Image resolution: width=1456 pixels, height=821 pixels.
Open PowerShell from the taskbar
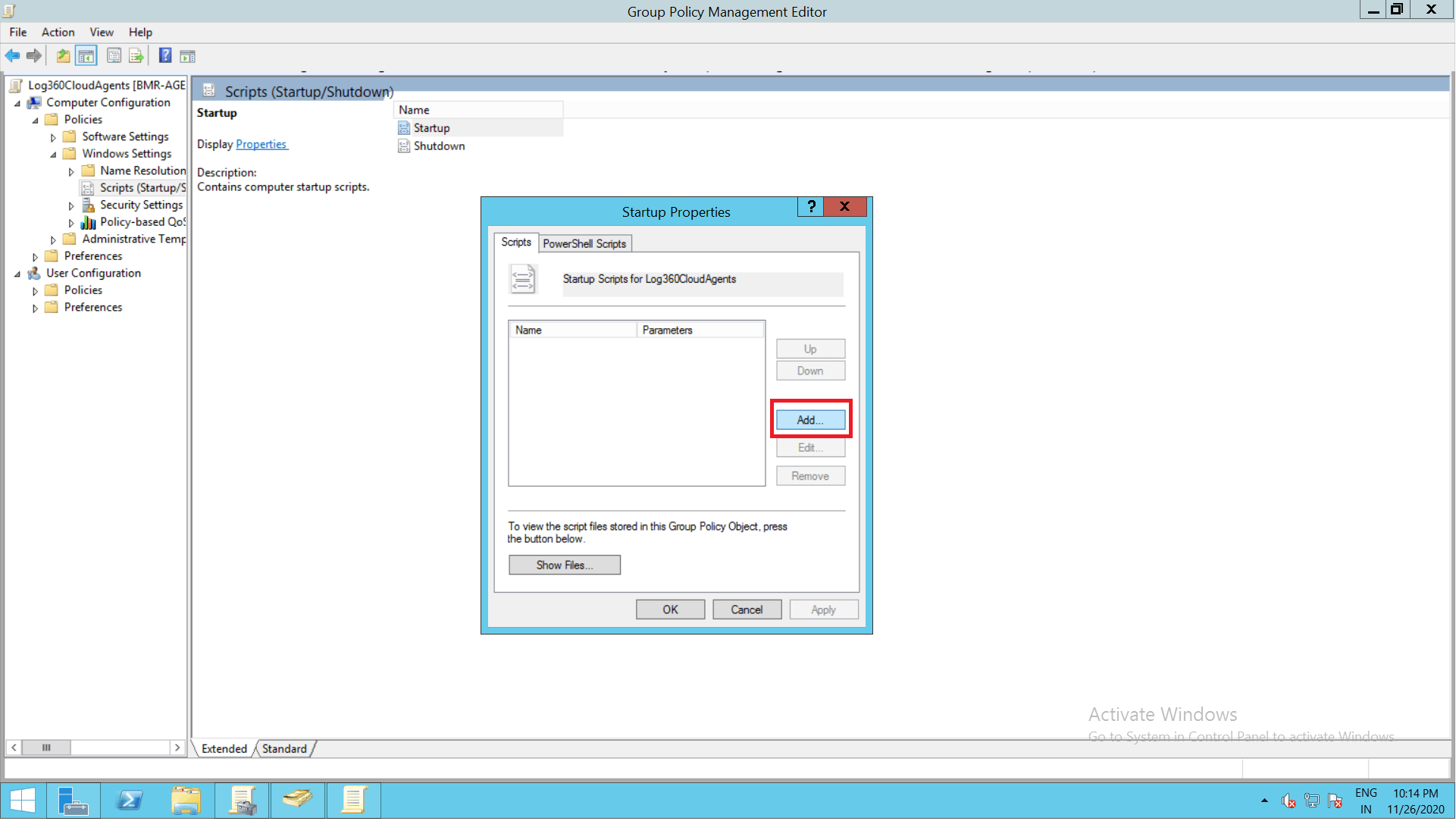[130, 801]
